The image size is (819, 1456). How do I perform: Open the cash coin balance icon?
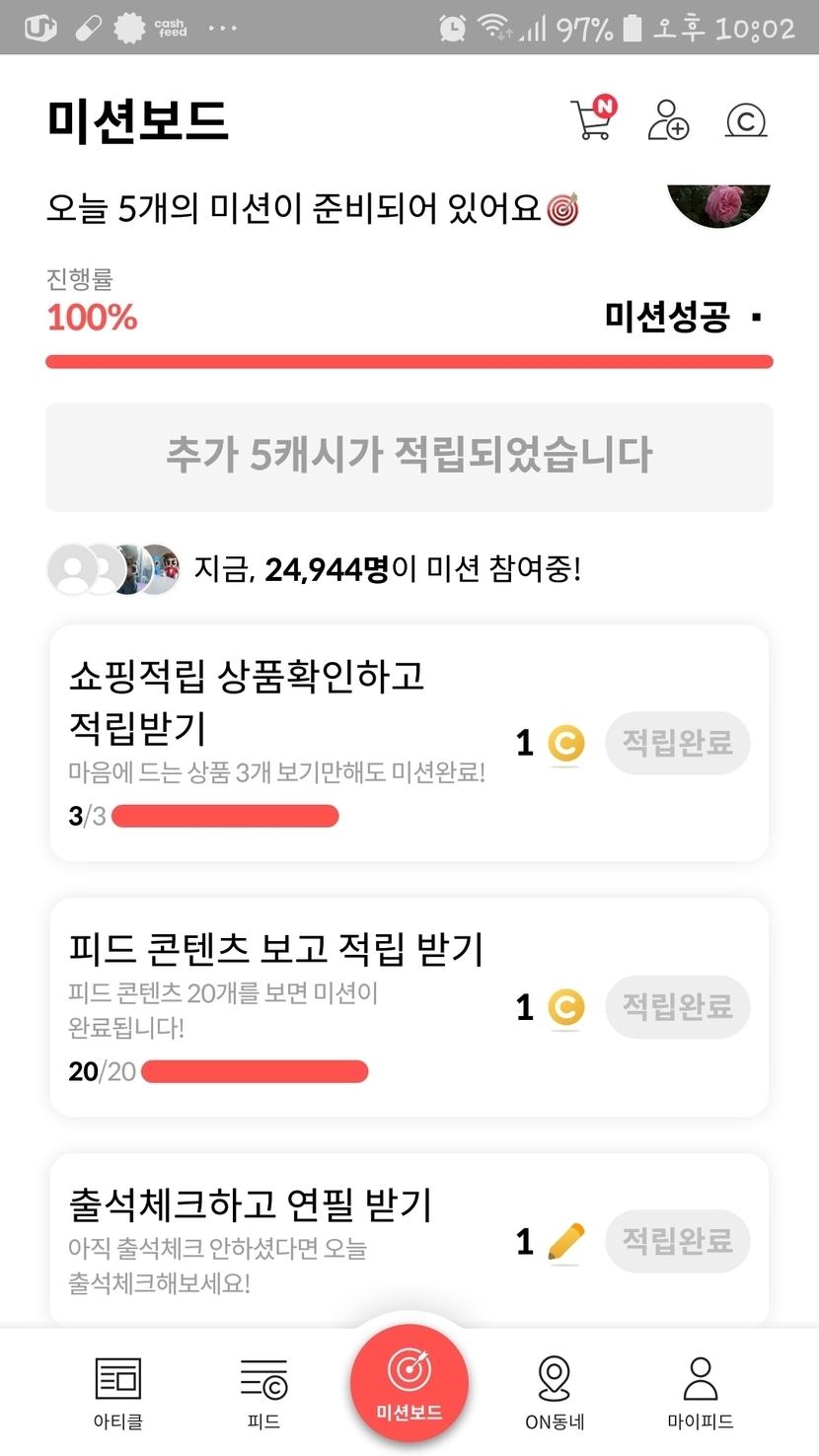pyautogui.click(x=746, y=120)
